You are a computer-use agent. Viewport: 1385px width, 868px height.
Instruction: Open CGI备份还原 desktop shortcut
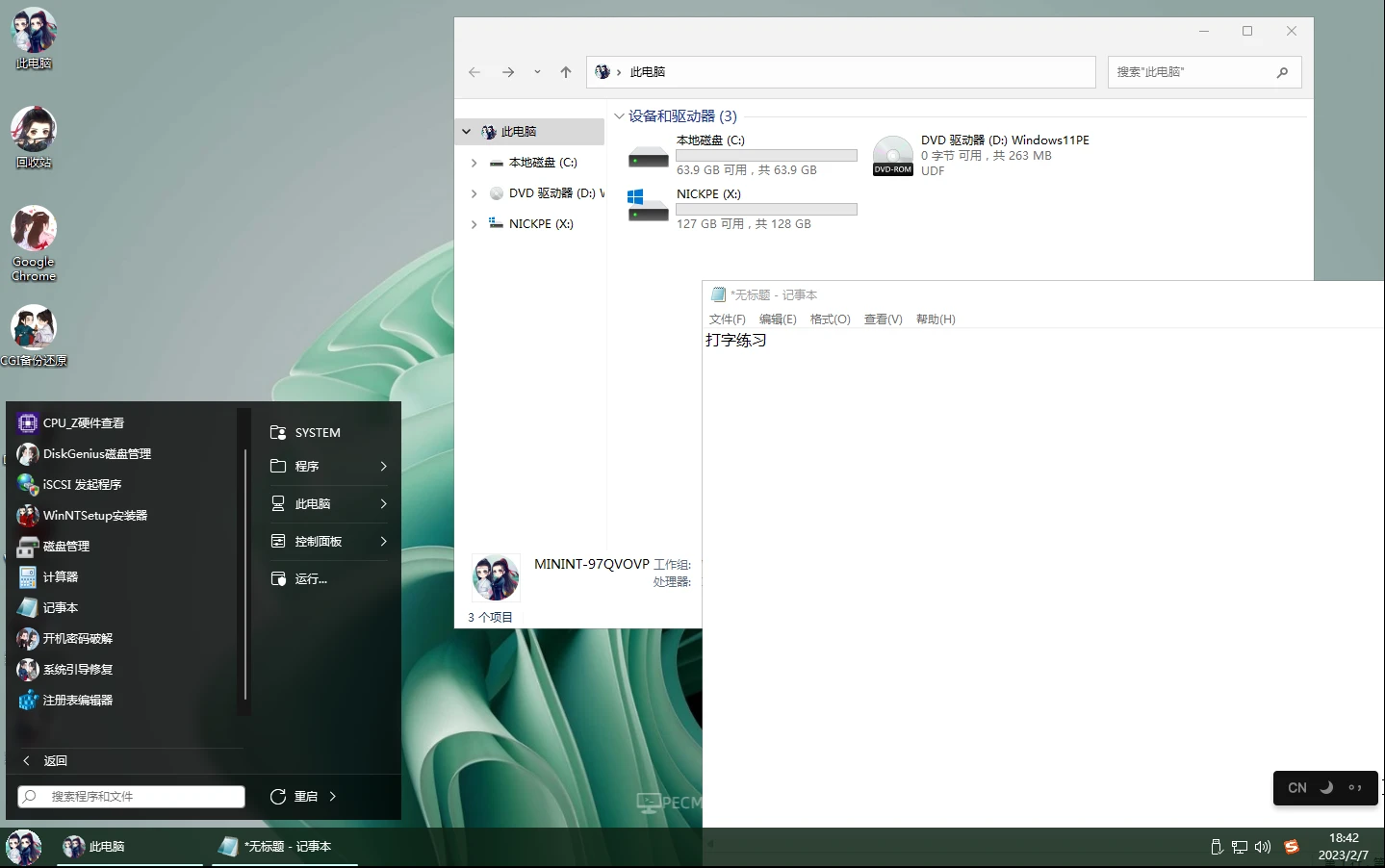[34, 336]
